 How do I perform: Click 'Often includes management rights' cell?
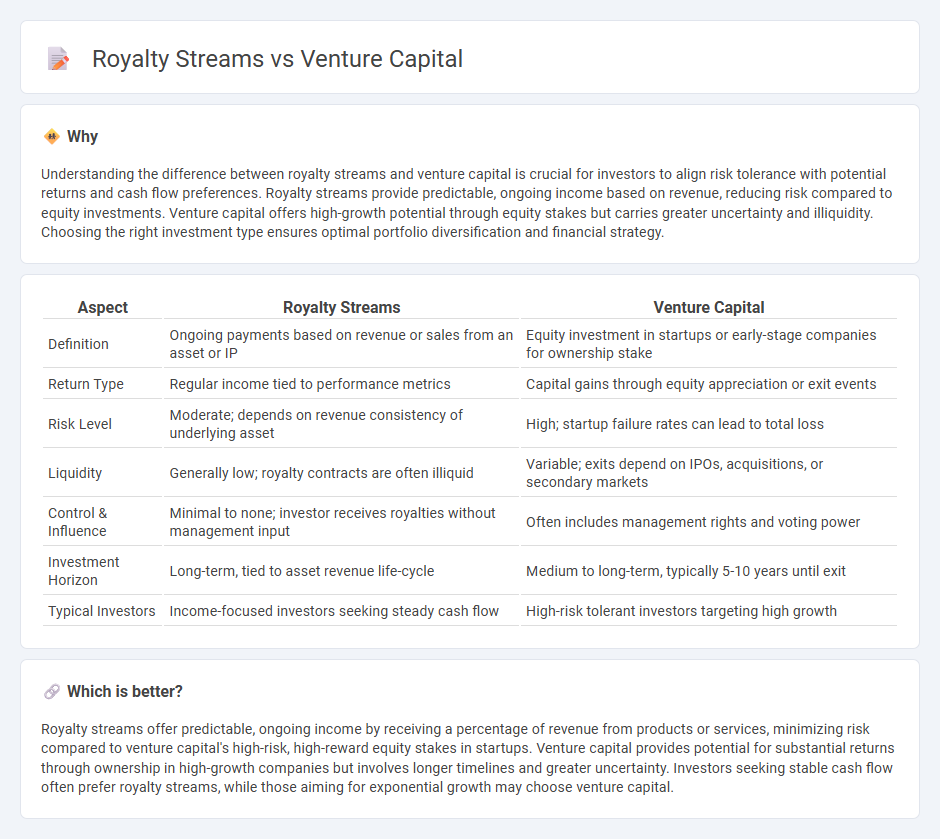tap(709, 522)
